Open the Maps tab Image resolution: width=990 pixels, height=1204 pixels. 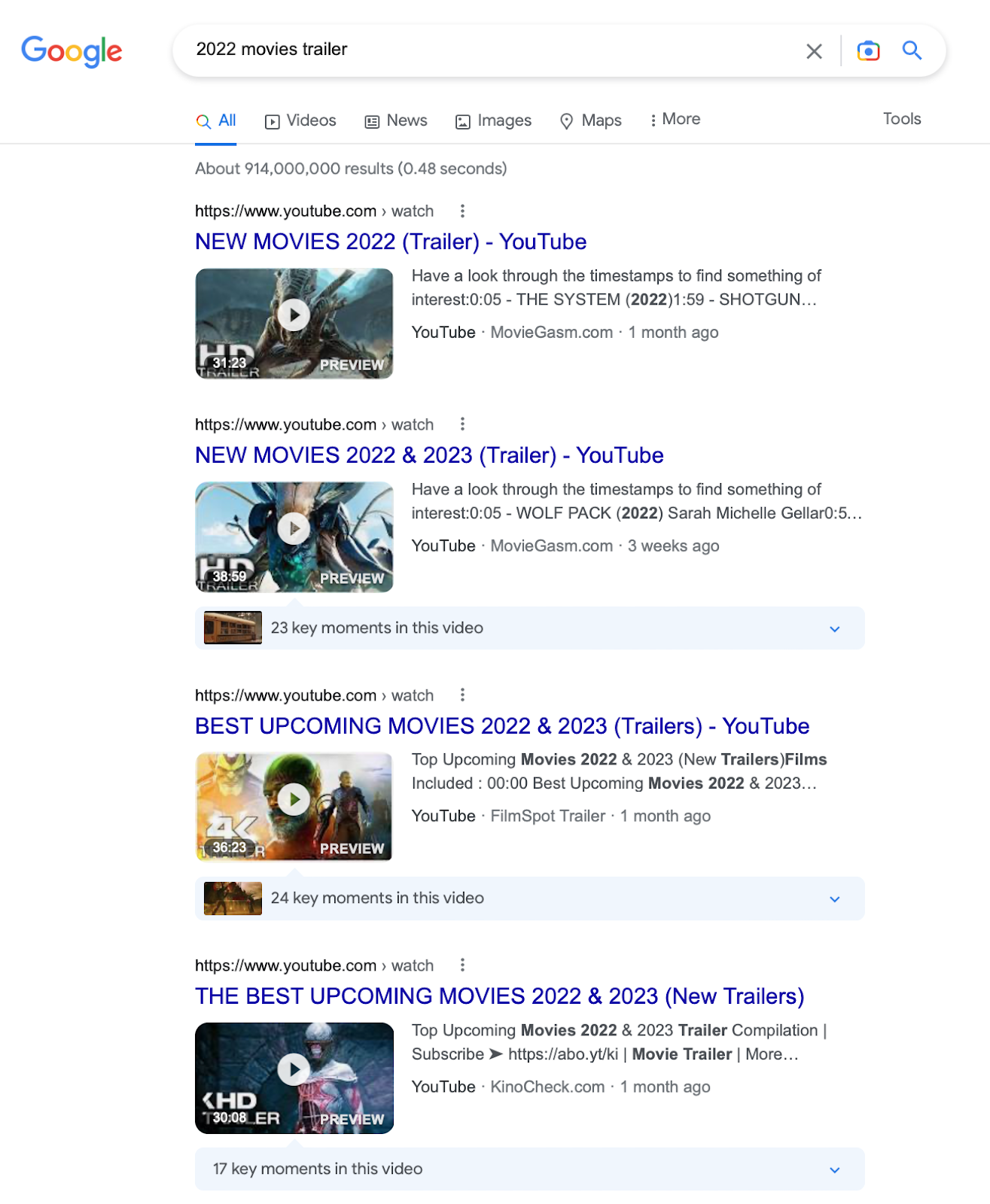(591, 120)
